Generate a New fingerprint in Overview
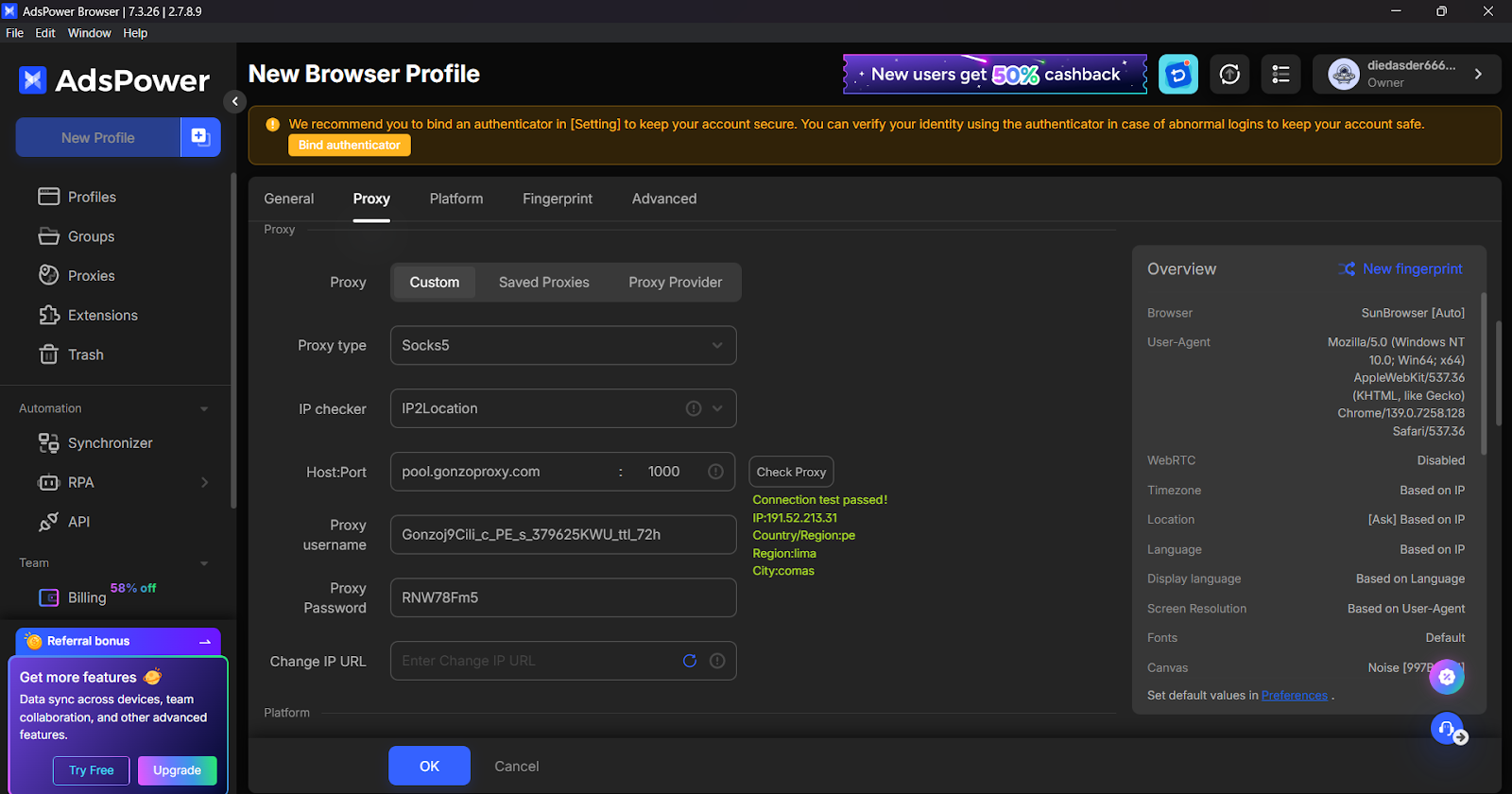This screenshot has height=794, width=1512. [x=1400, y=269]
